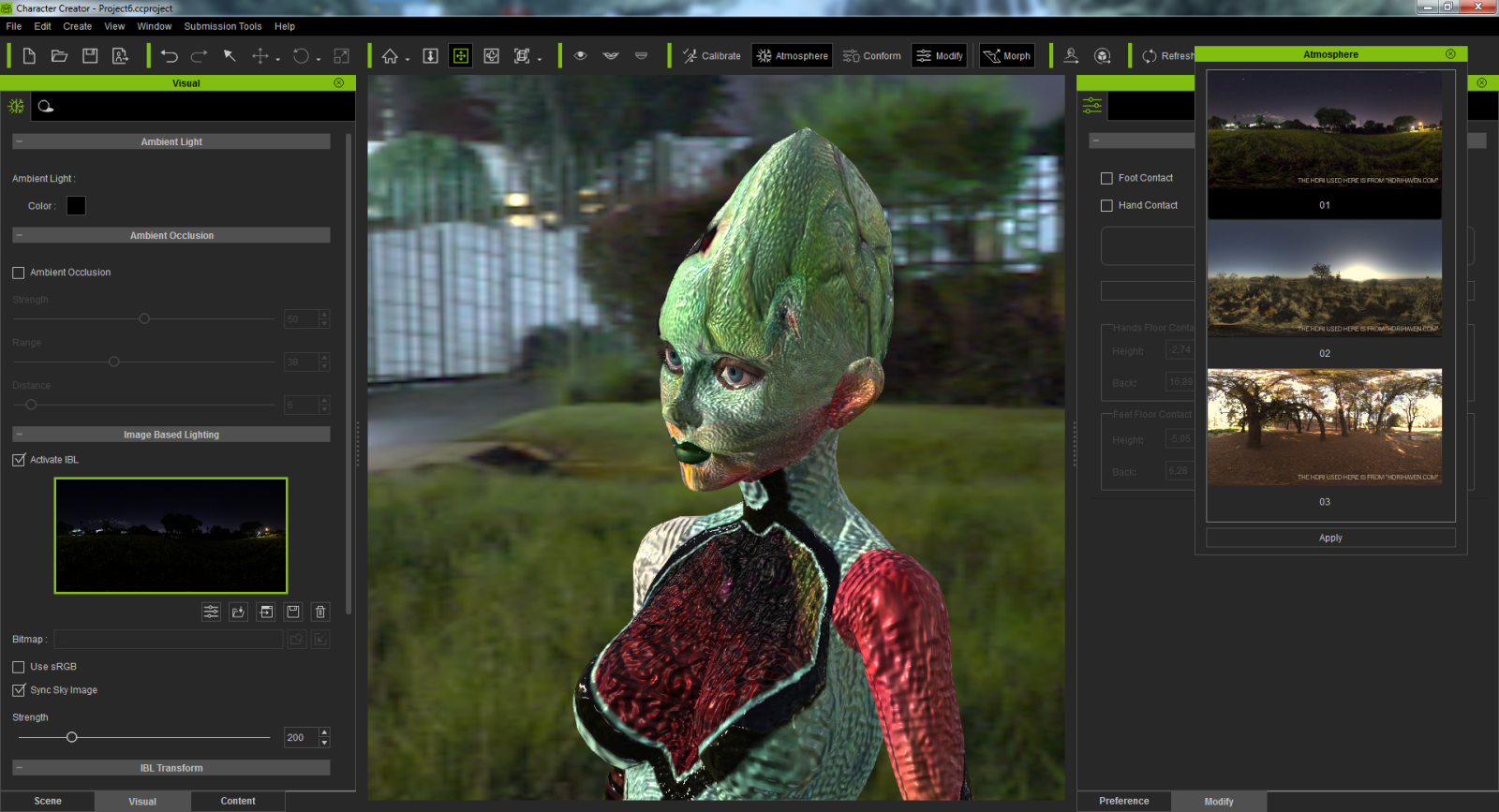1499x812 pixels.
Task: Click the frame selected zoom icon
Action: point(522,56)
